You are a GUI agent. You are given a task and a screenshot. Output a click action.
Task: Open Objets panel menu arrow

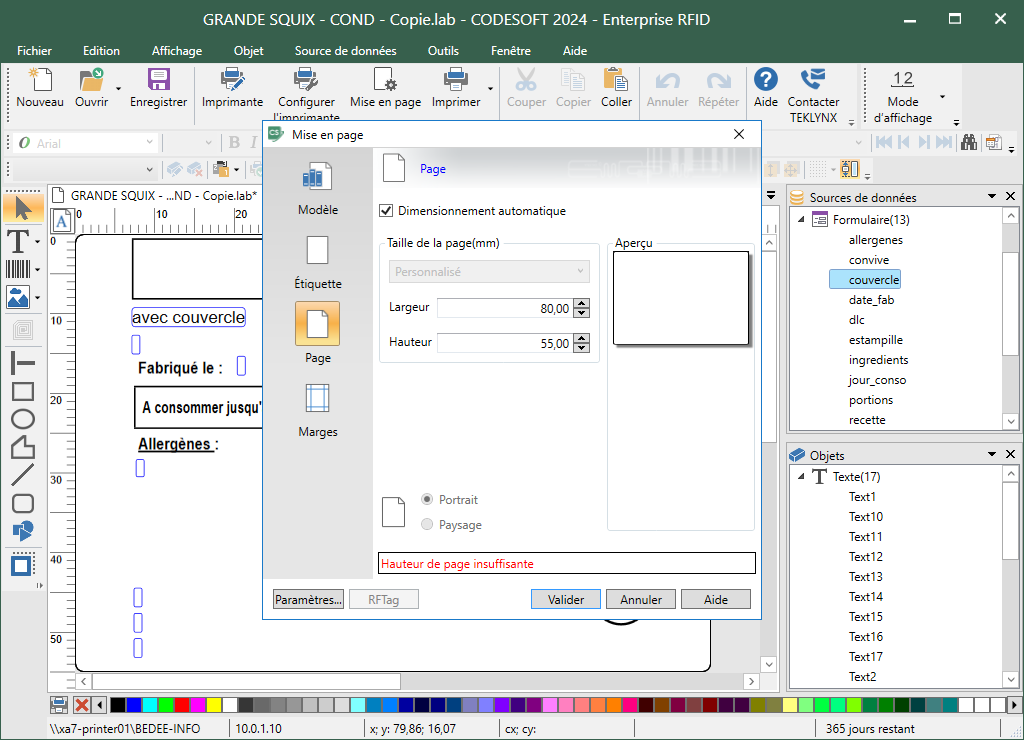[992, 453]
